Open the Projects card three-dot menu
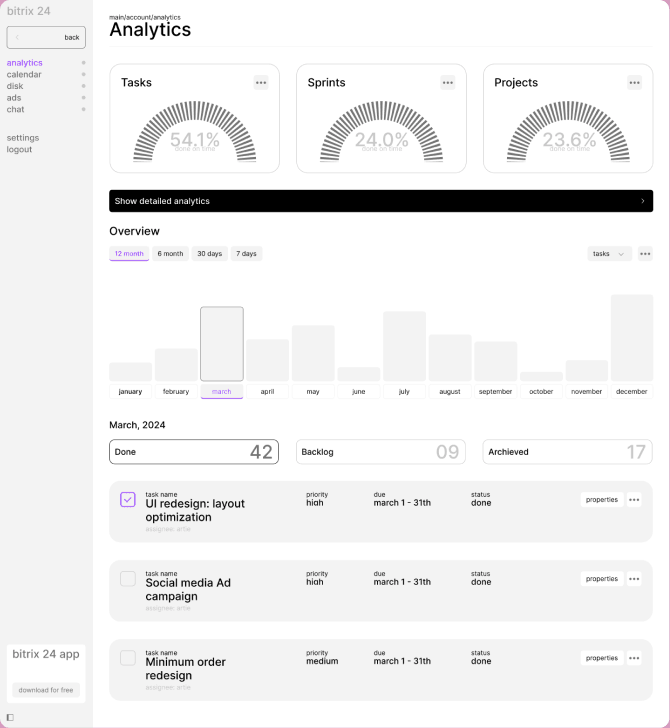This screenshot has height=728, width=670. 634,83
